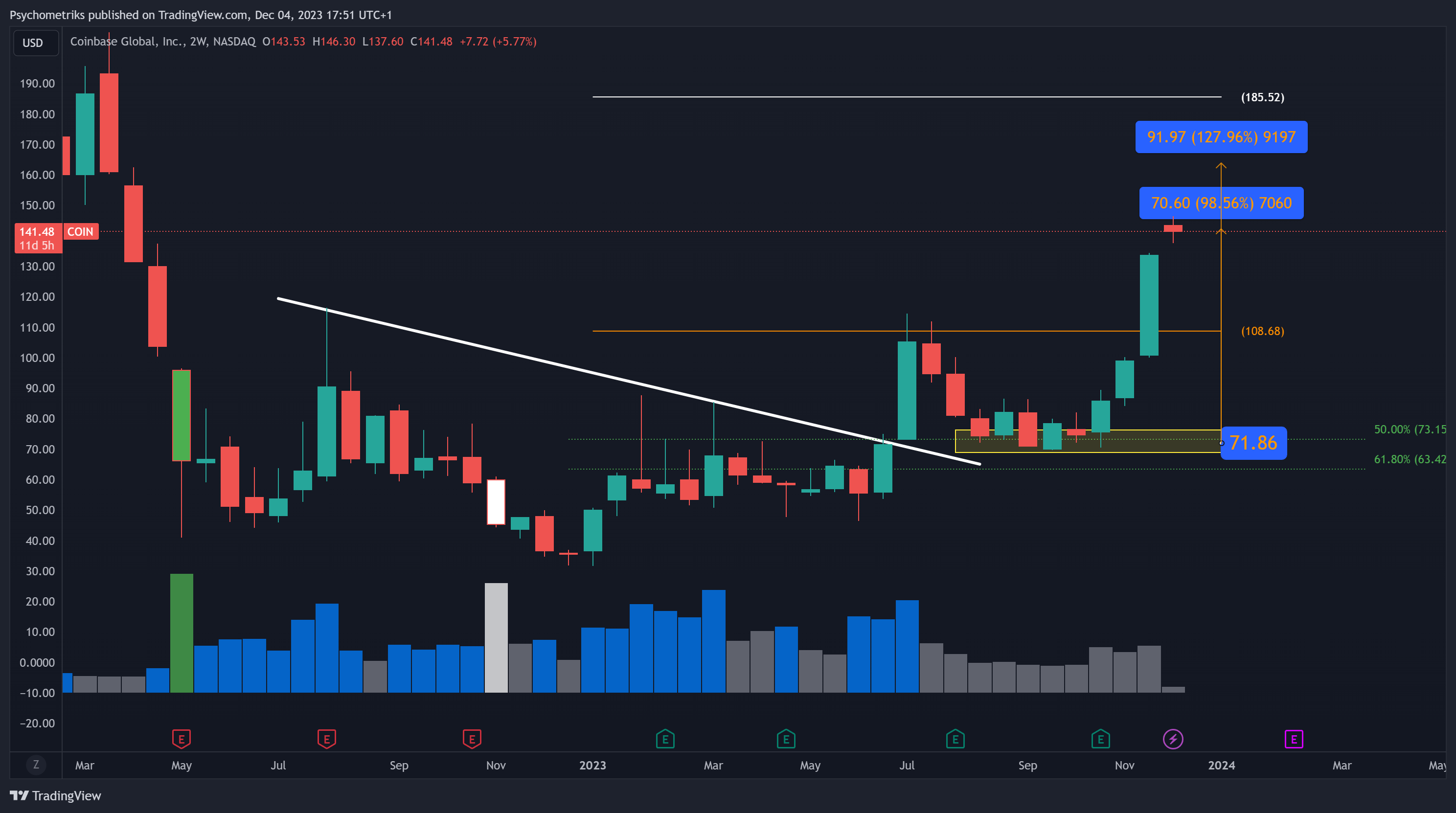The height and width of the screenshot is (813, 1456).
Task: Click the yellow support zone rectangle
Action: [x=1088, y=441]
